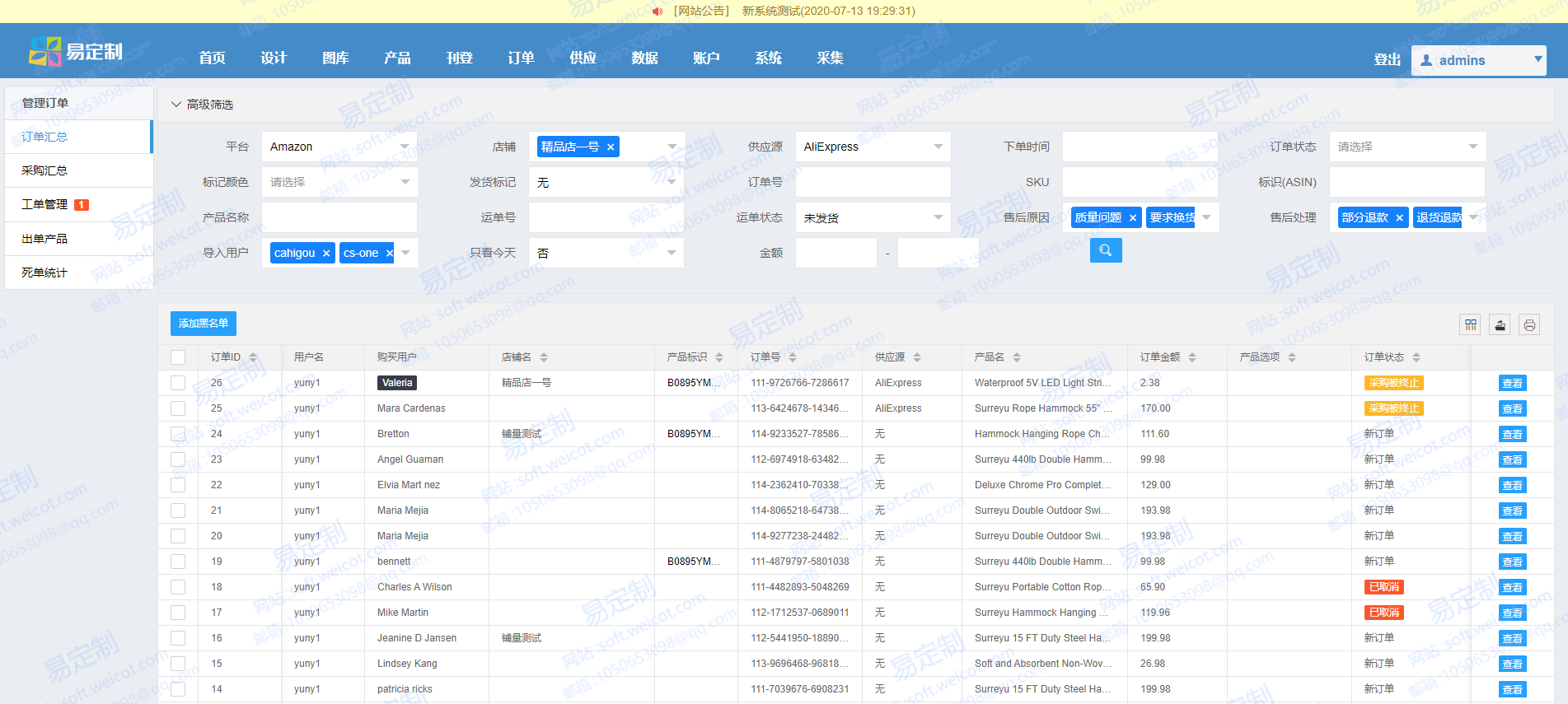This screenshot has height=704, width=1568.
Task: Open the 设计 menu
Action: (274, 58)
